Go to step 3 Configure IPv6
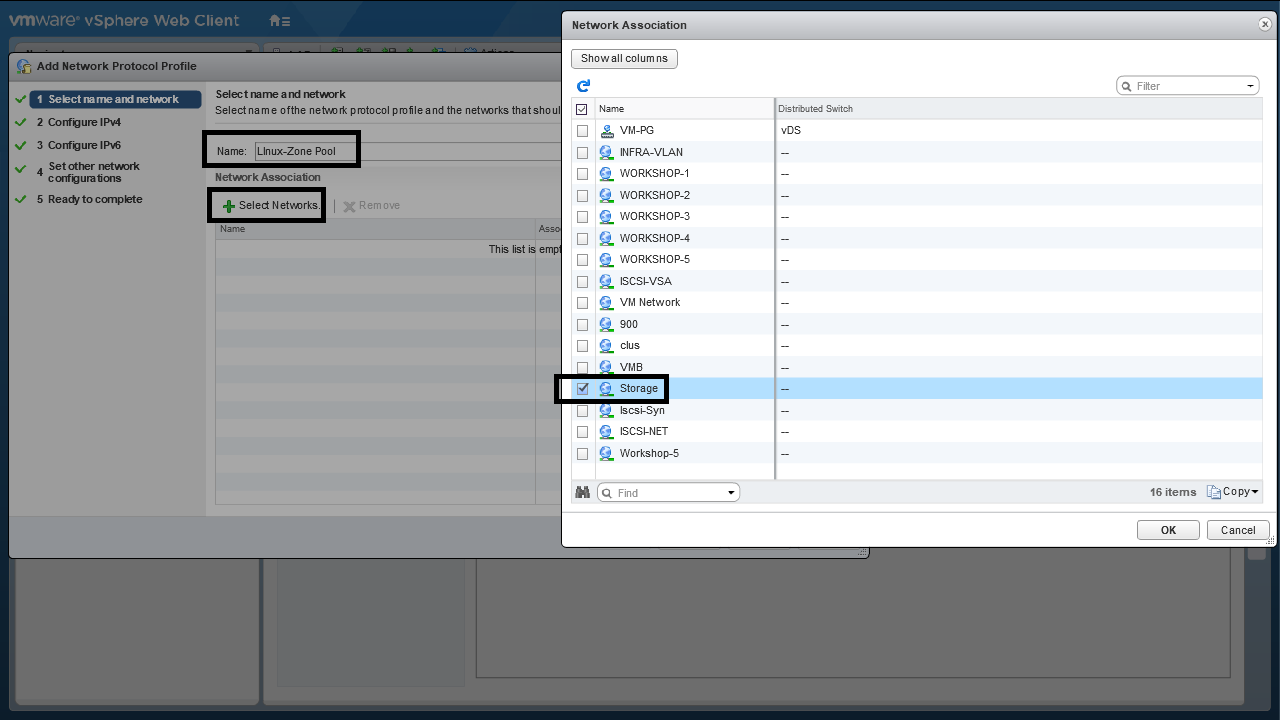Viewport: 1280px width, 720px height. coord(84,145)
